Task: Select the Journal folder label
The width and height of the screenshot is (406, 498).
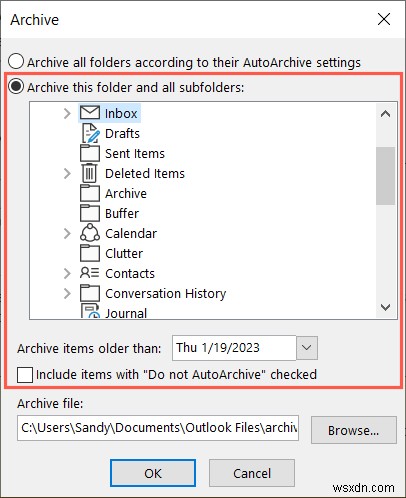Action: tap(126, 313)
